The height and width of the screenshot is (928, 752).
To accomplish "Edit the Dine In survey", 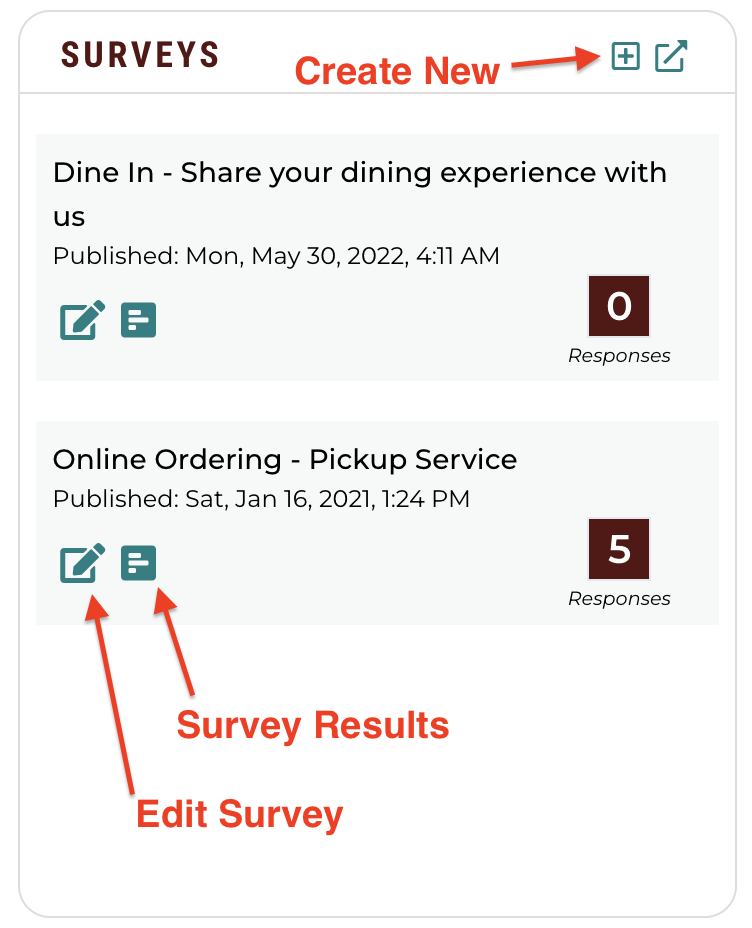I will click(82, 320).
